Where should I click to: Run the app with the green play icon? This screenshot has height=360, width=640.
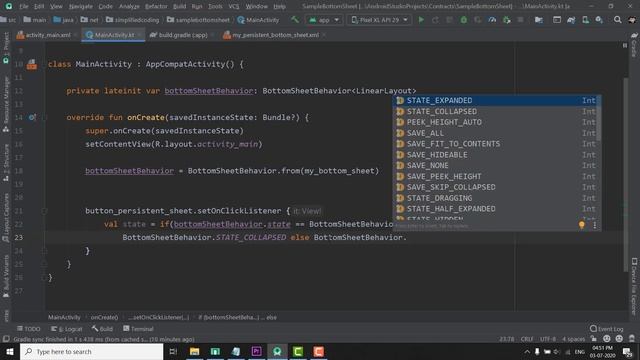[x=421, y=20]
